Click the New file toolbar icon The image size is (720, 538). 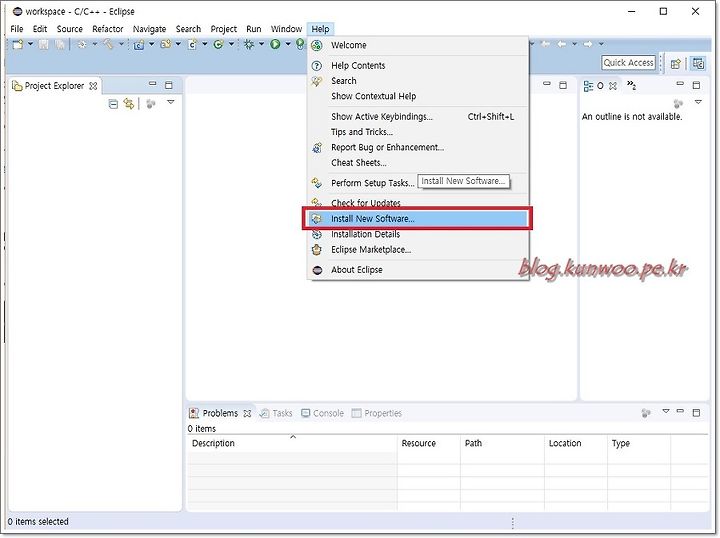coord(18,45)
